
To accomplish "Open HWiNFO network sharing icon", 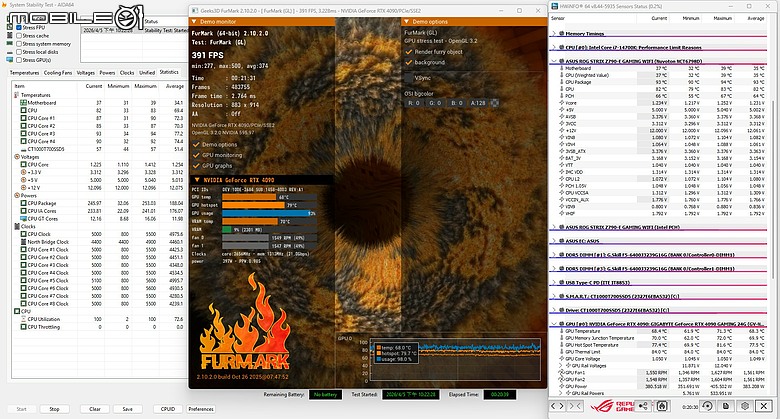I will (x=643, y=406).
